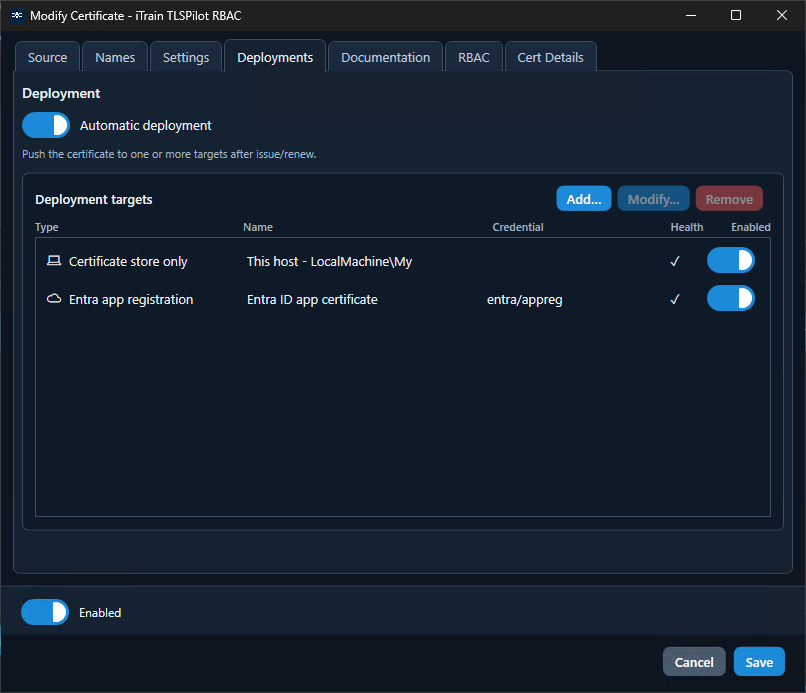Open the Names tab
Screen dimensions: 806x693
pyautogui.click(x=115, y=57)
